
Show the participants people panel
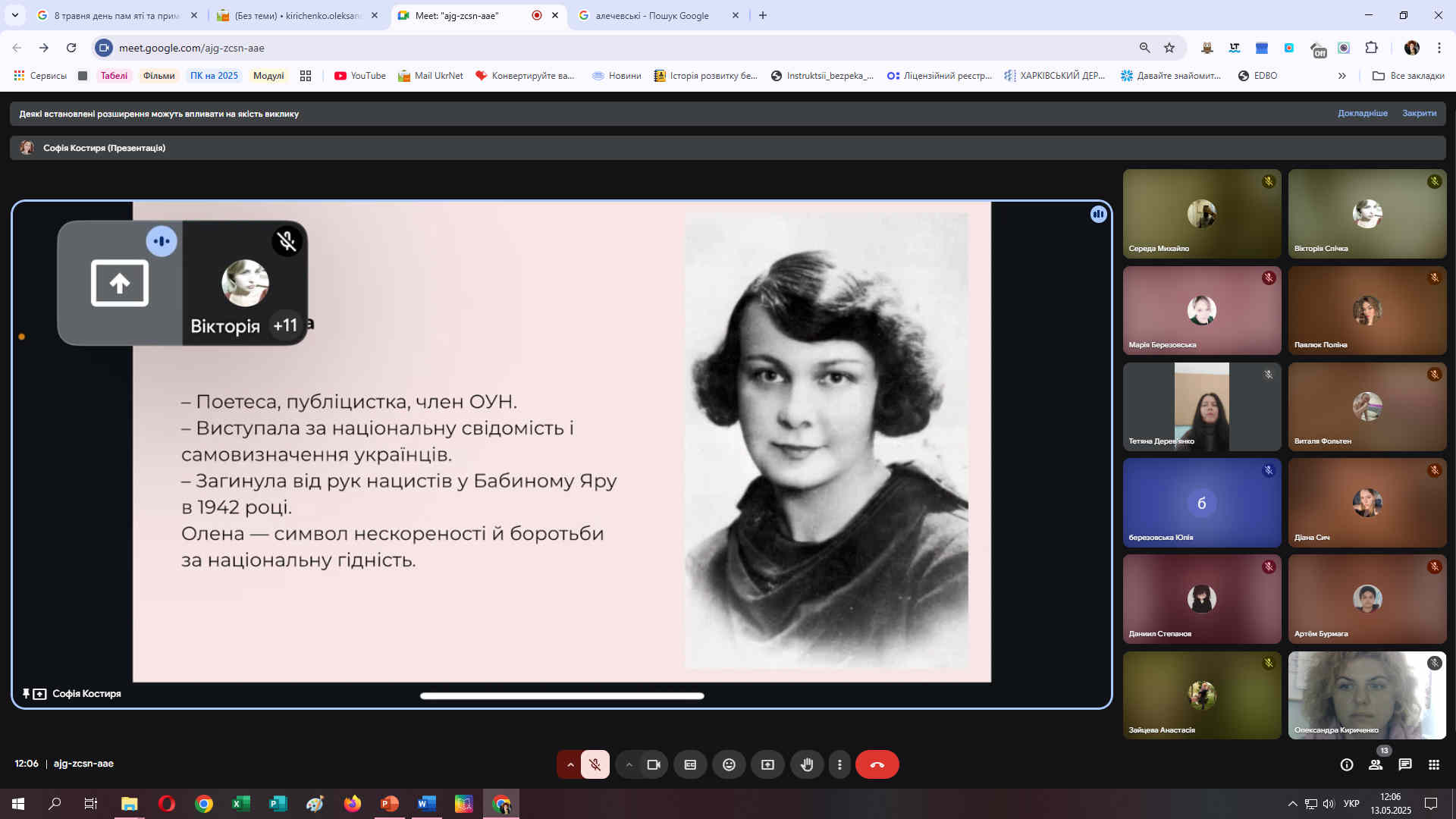pyautogui.click(x=1375, y=764)
